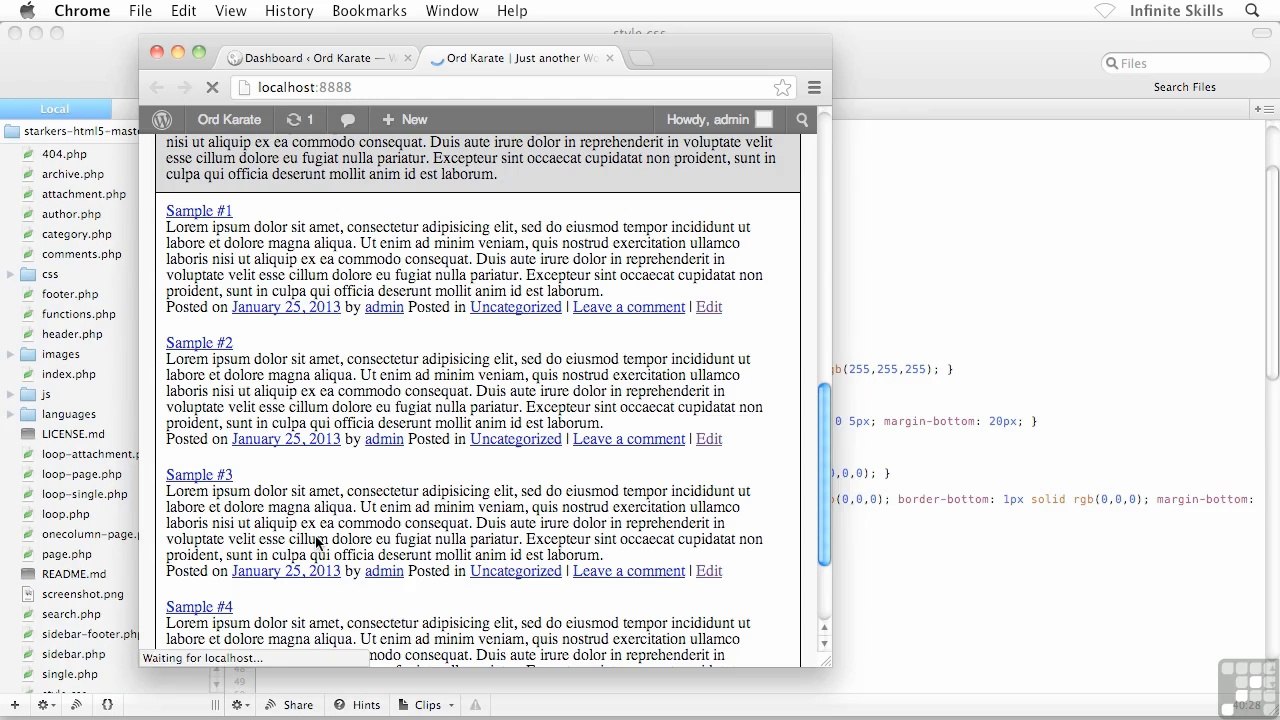This screenshot has width=1280, height=720.
Task: Open the updates icon showing 1
Action: pyautogui.click(x=300, y=120)
